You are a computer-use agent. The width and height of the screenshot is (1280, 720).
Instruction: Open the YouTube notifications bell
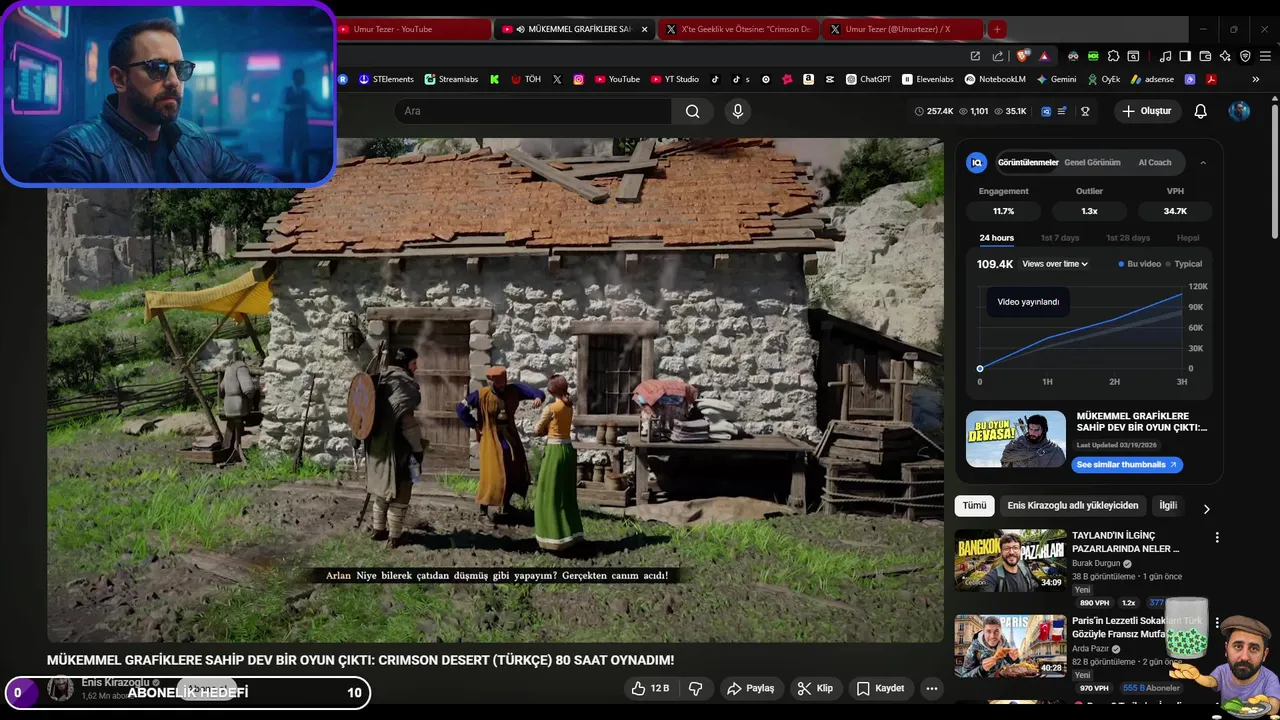tap(1200, 111)
